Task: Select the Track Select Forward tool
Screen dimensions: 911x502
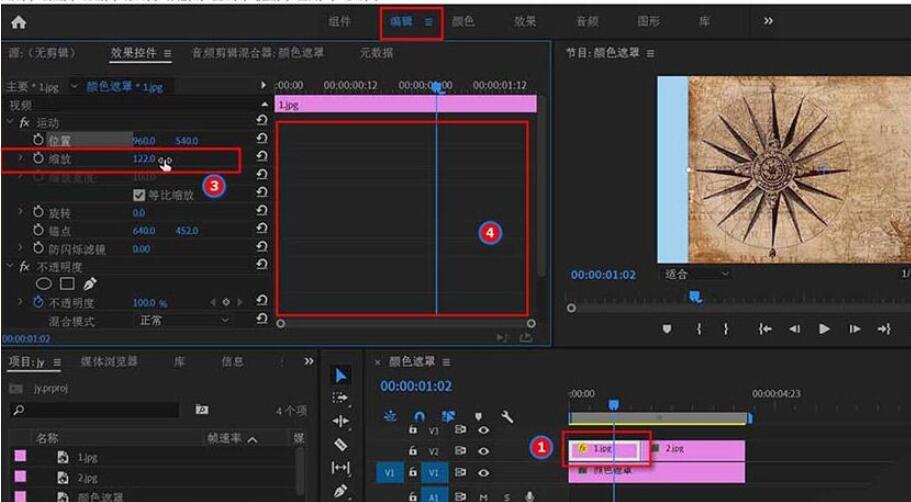Action: pos(340,398)
